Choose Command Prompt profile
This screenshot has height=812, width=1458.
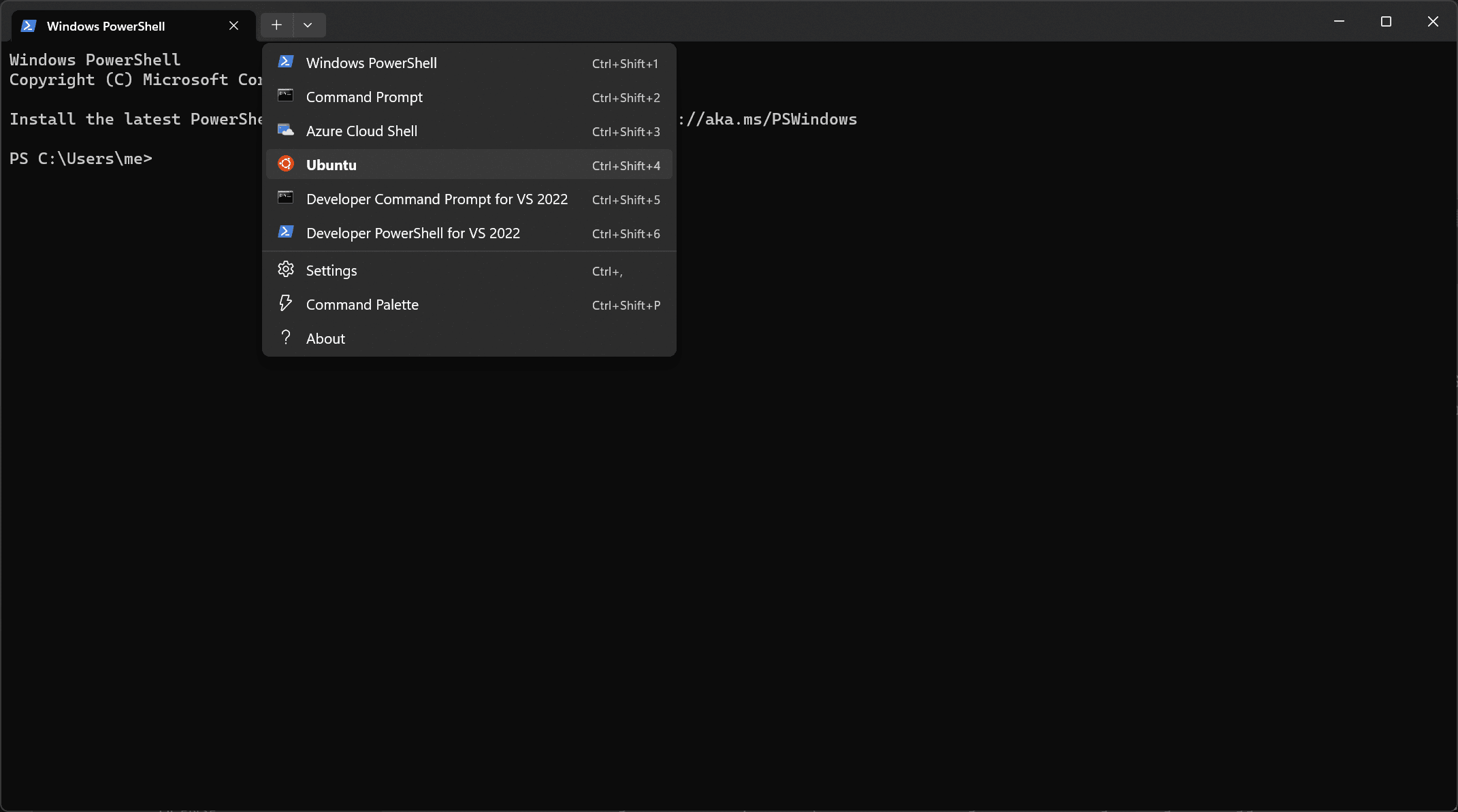pos(469,97)
